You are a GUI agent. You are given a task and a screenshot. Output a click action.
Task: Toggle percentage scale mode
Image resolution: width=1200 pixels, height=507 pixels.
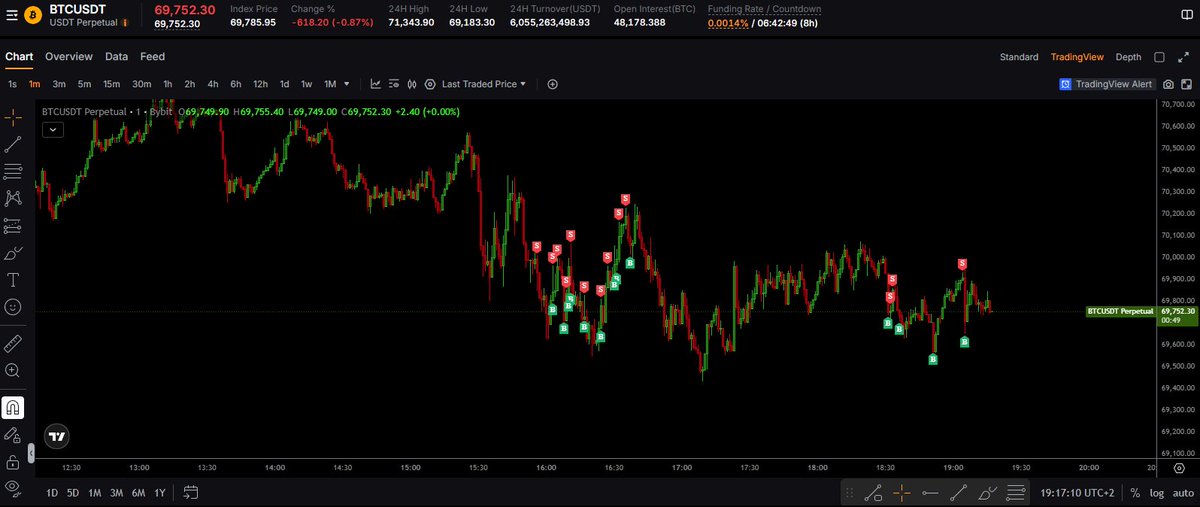1135,493
